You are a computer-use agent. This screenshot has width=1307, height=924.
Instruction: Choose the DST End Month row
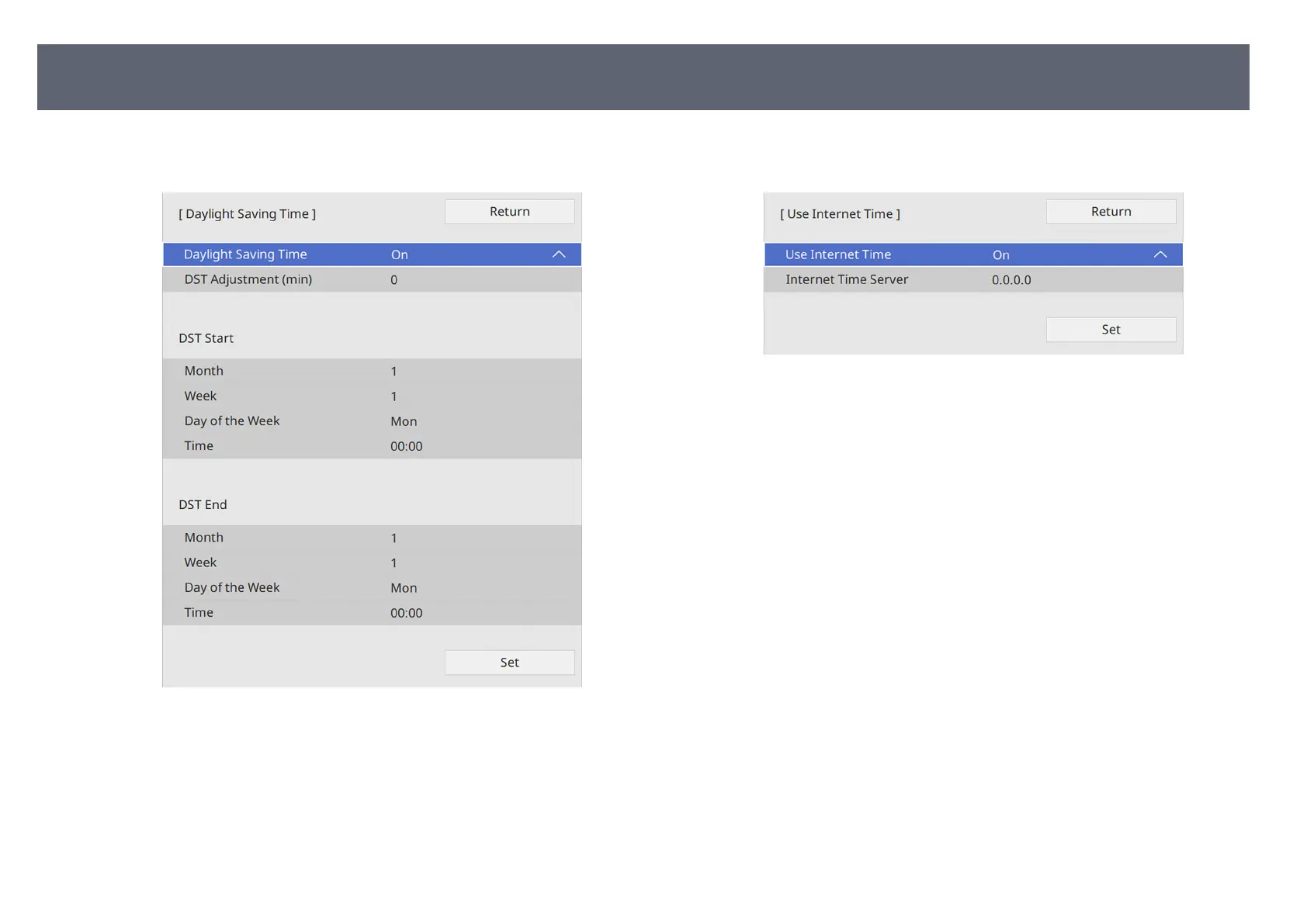pos(372,538)
